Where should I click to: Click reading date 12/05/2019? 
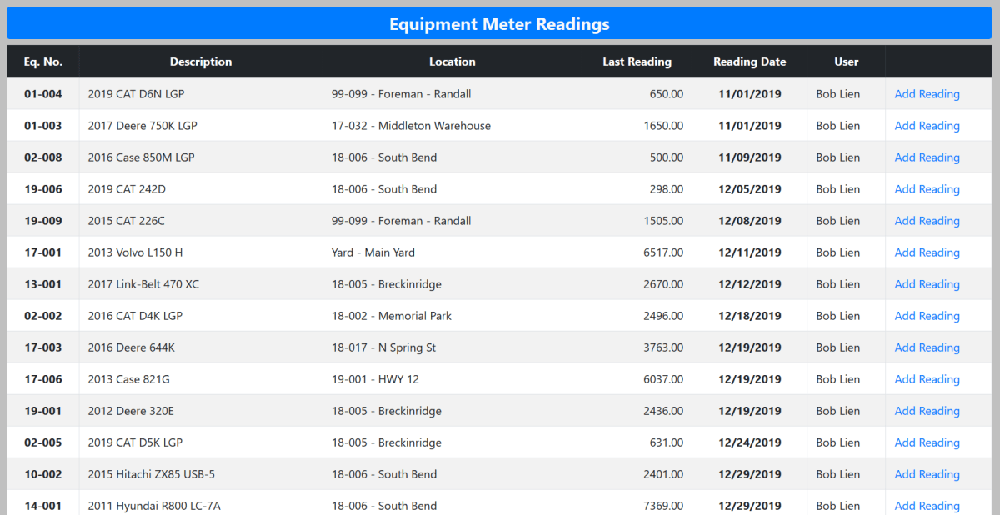750,189
